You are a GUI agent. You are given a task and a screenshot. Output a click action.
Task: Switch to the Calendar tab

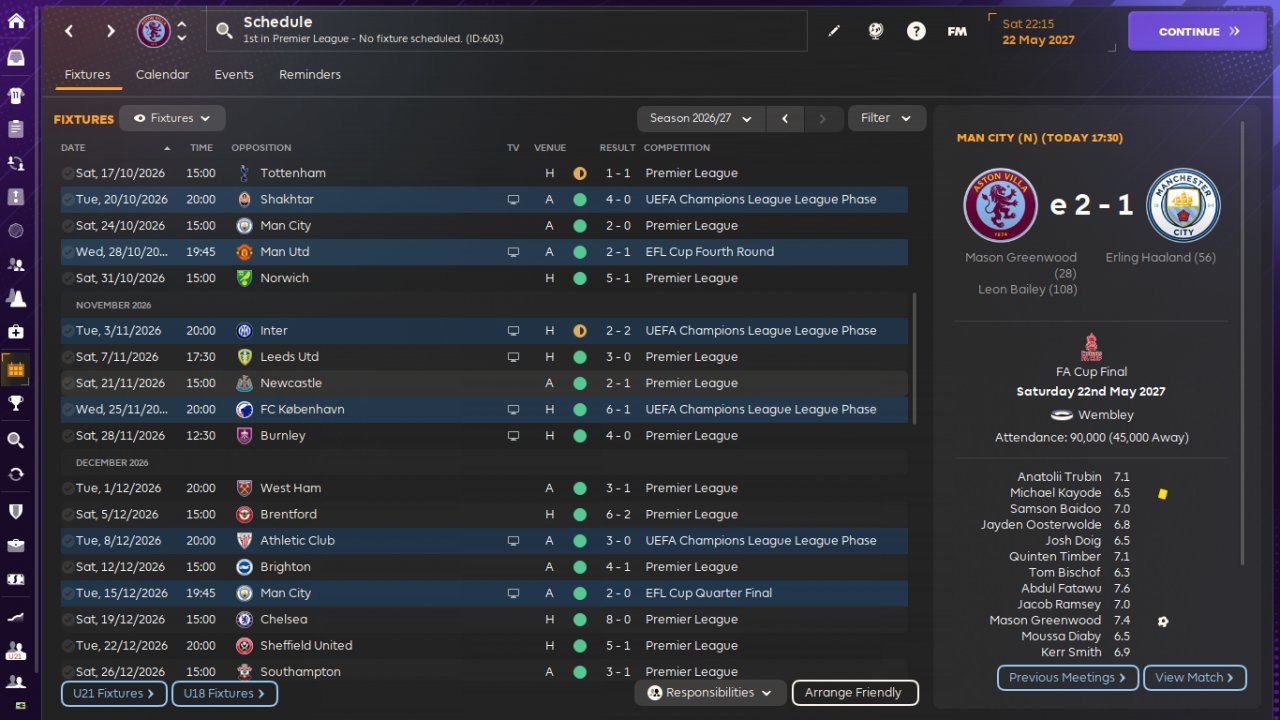tap(162, 75)
